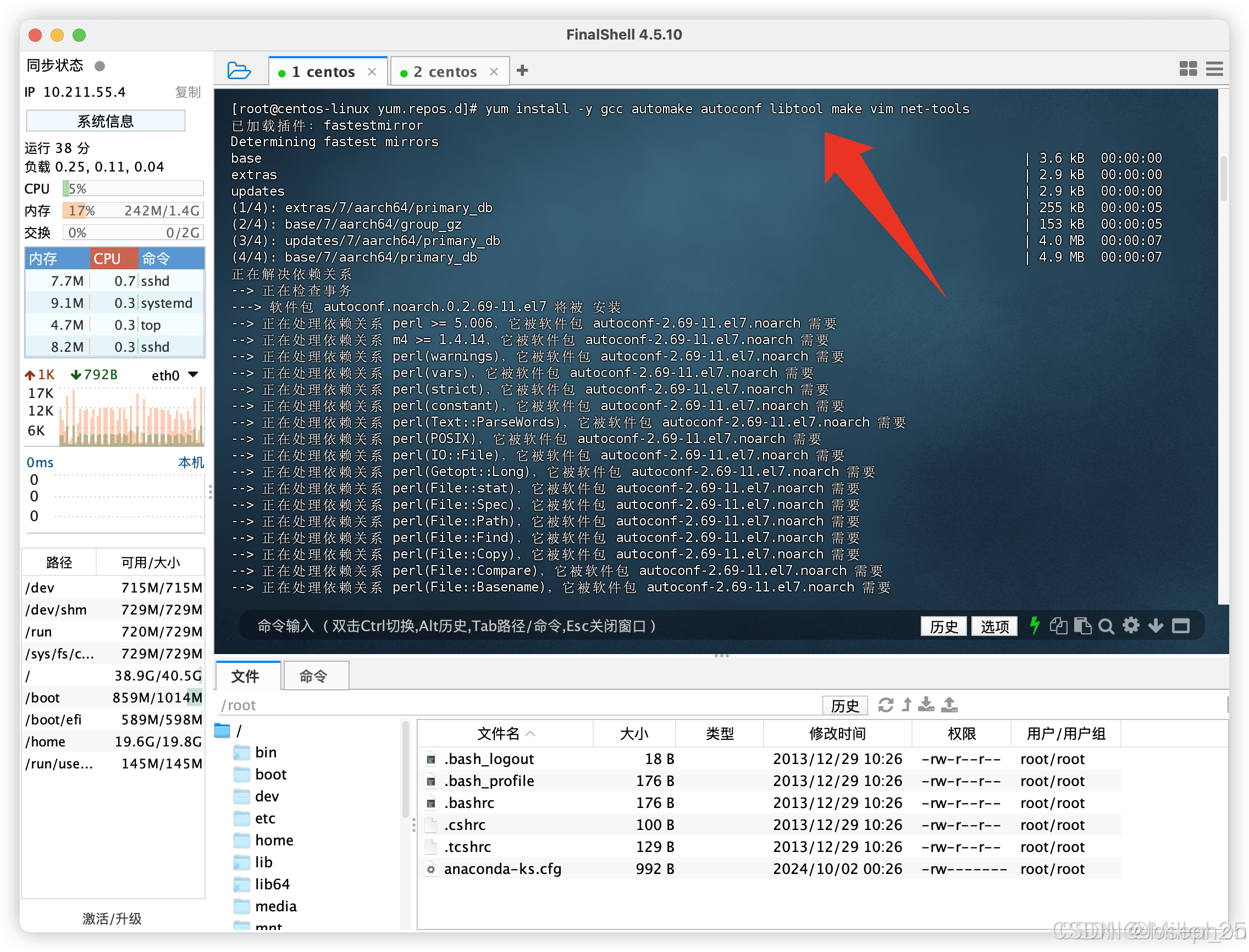1249x952 pixels.
Task: Expand the bin folder in tree
Action: point(255,752)
